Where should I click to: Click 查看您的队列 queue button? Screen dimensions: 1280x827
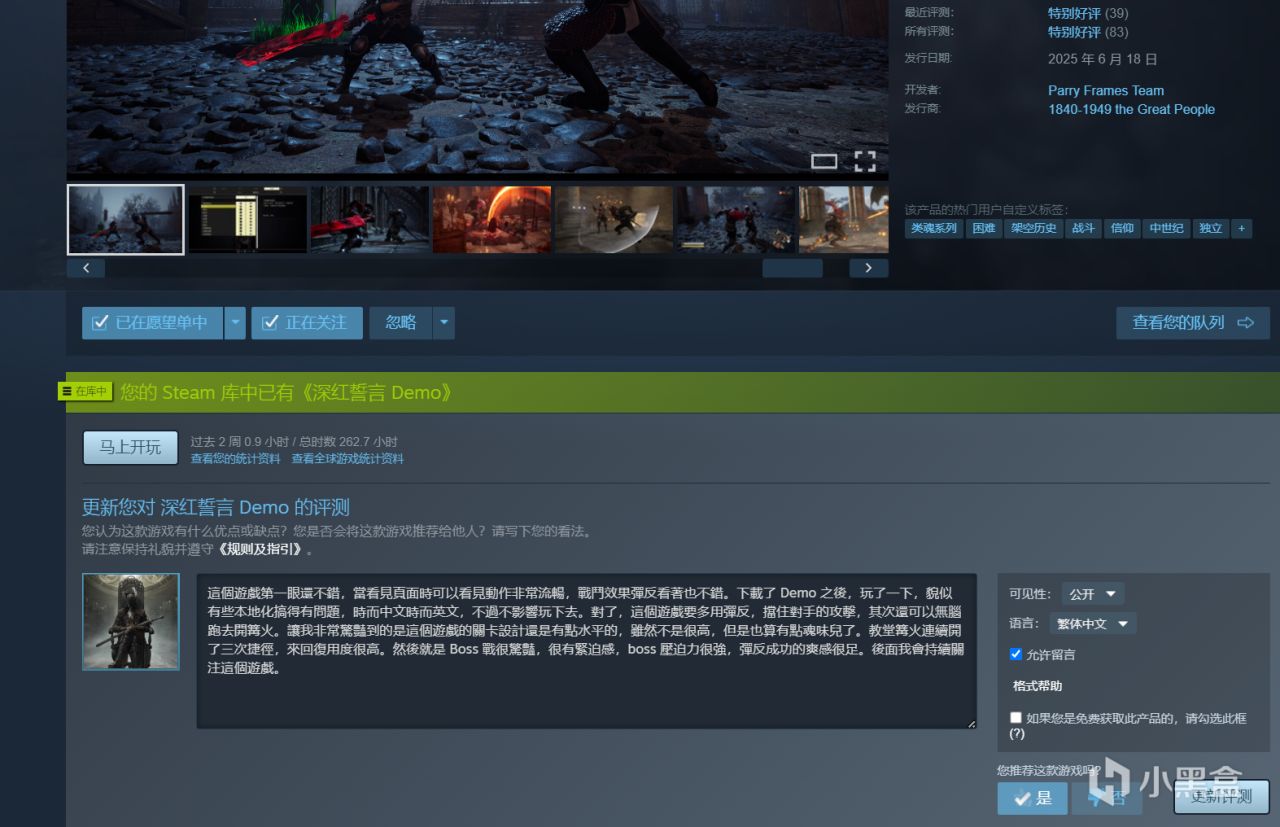[1193, 323]
